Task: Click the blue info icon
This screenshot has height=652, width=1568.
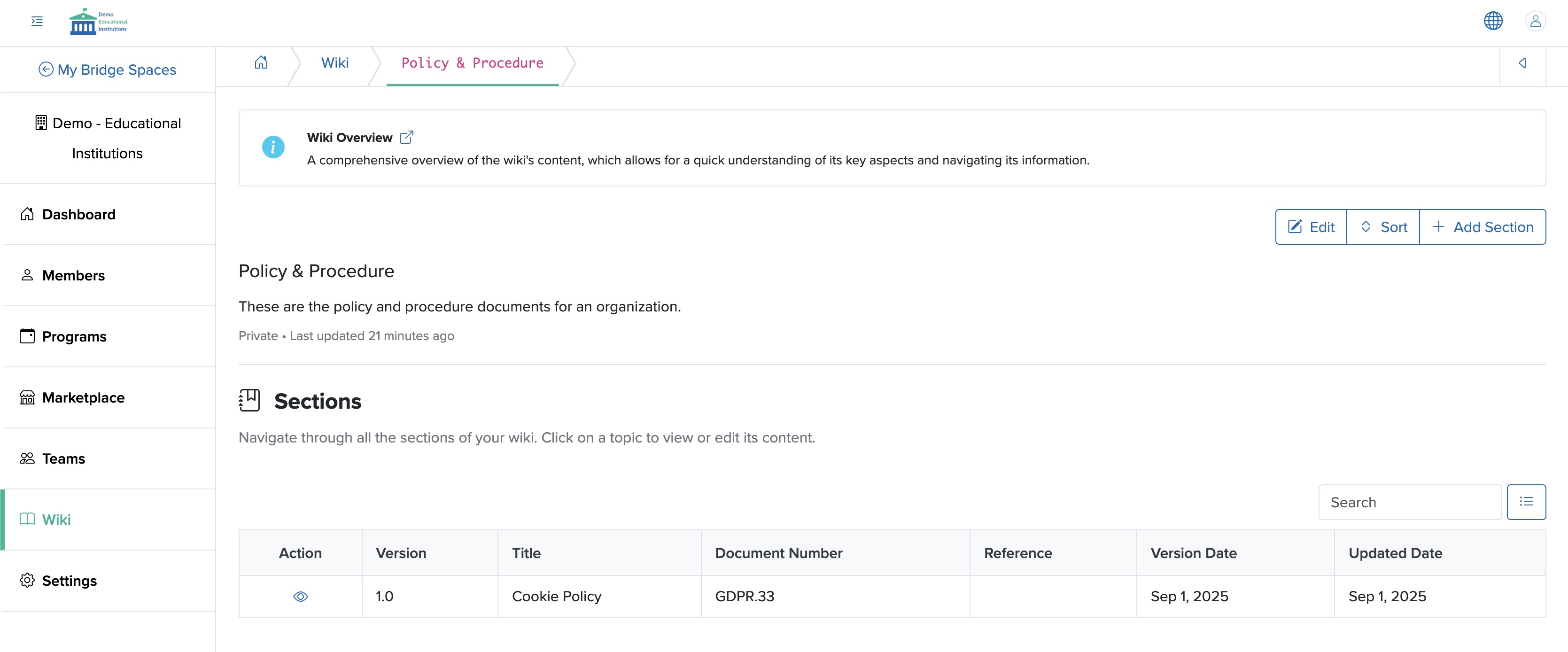Action: coord(273,147)
